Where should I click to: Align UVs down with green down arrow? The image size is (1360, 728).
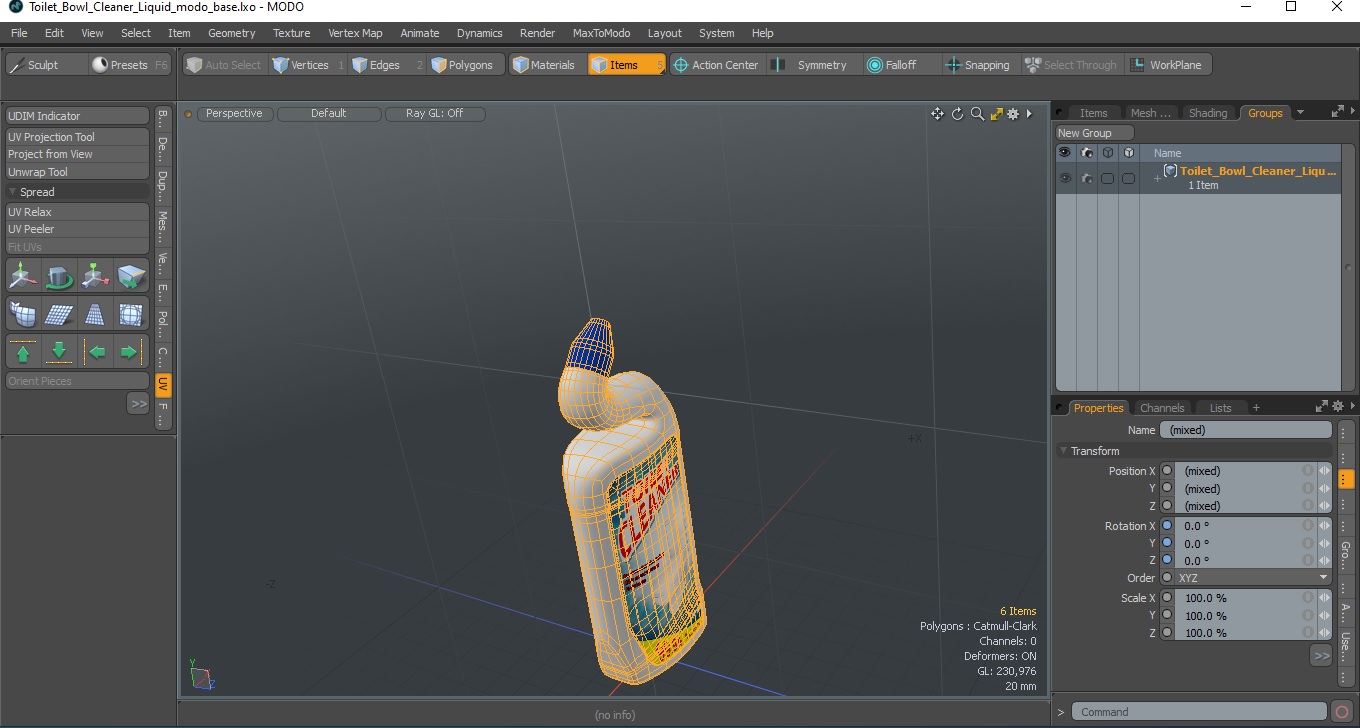[59, 352]
